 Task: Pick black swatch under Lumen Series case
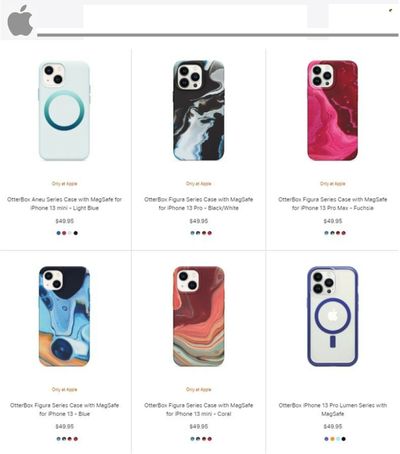[x=344, y=439]
